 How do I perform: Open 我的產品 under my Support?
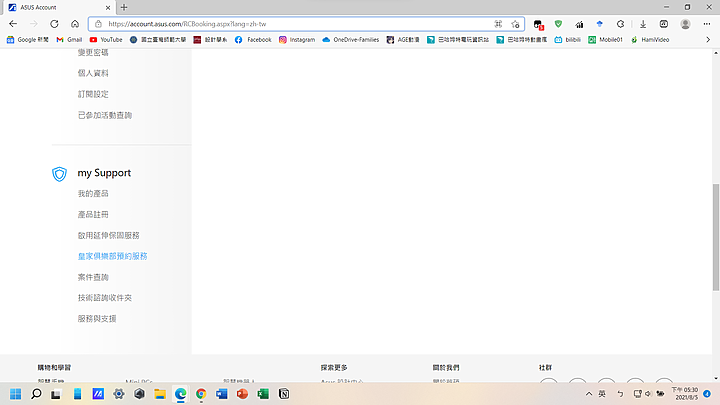(93, 193)
